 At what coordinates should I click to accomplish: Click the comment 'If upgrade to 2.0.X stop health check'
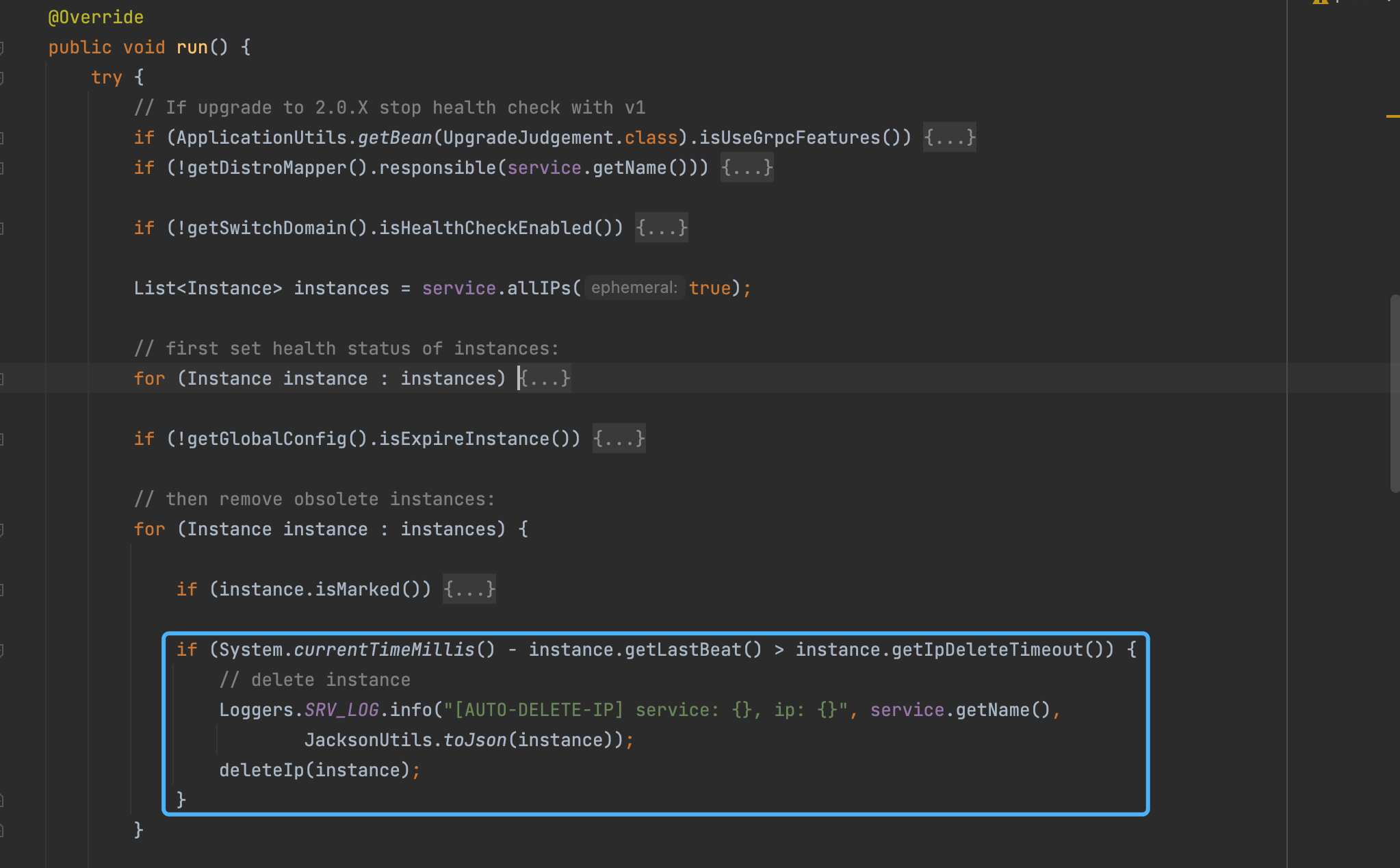pyautogui.click(x=389, y=107)
